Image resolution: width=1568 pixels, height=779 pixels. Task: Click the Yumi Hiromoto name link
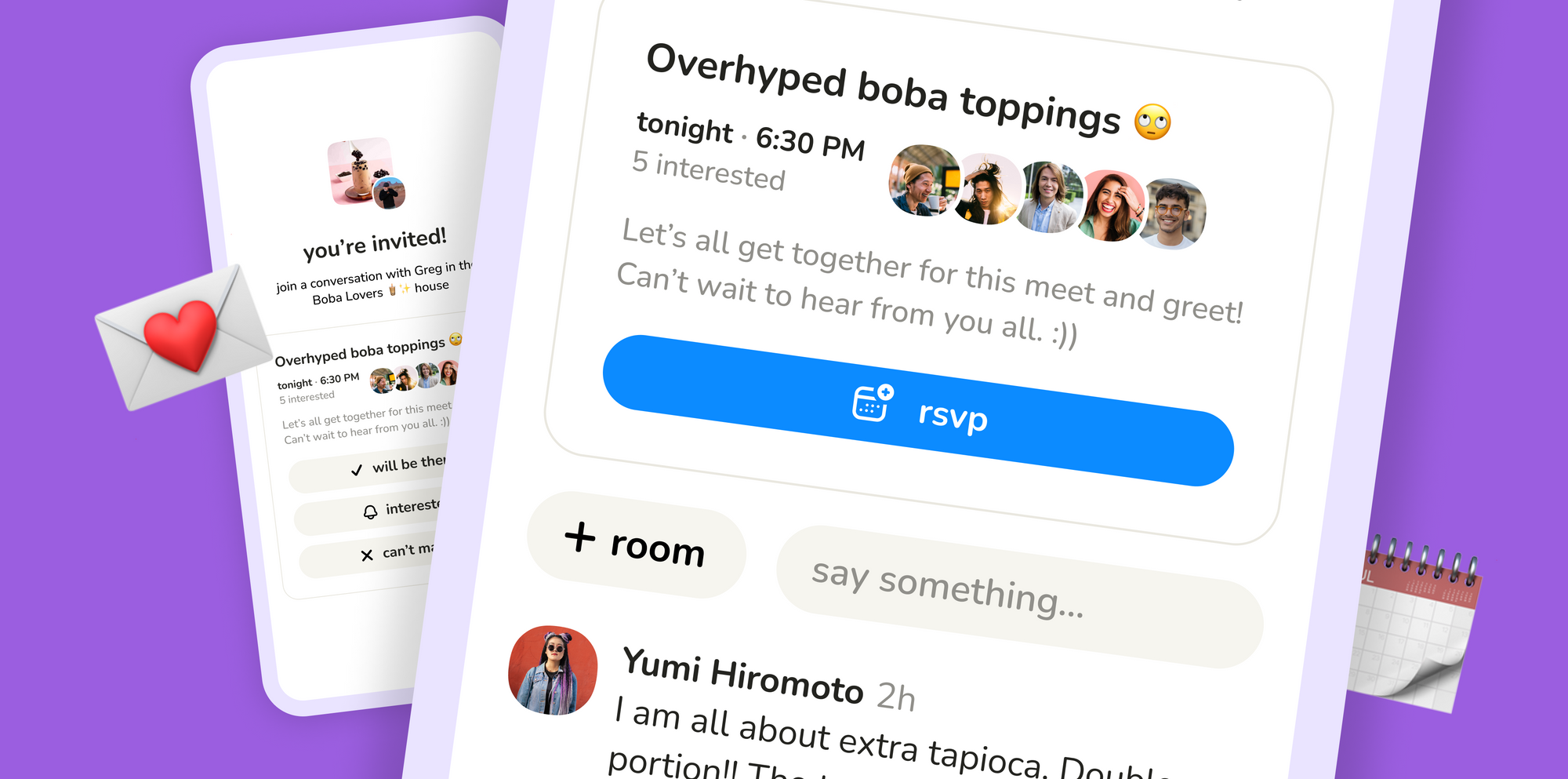[x=742, y=675]
